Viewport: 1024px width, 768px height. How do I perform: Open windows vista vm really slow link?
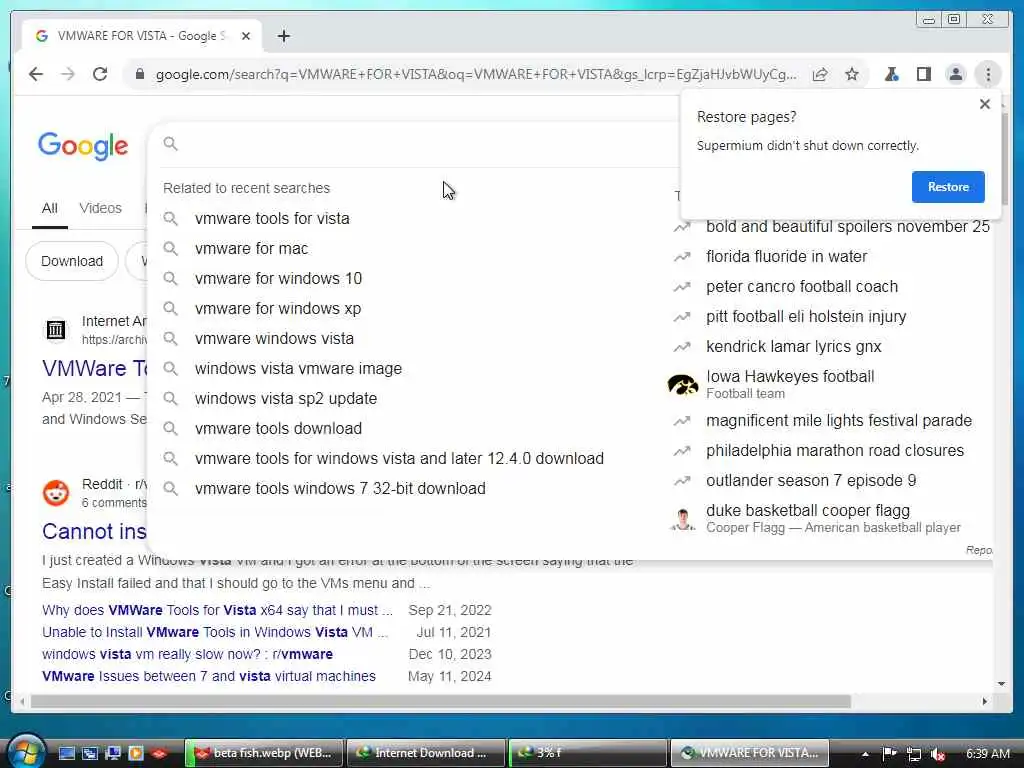(187, 654)
